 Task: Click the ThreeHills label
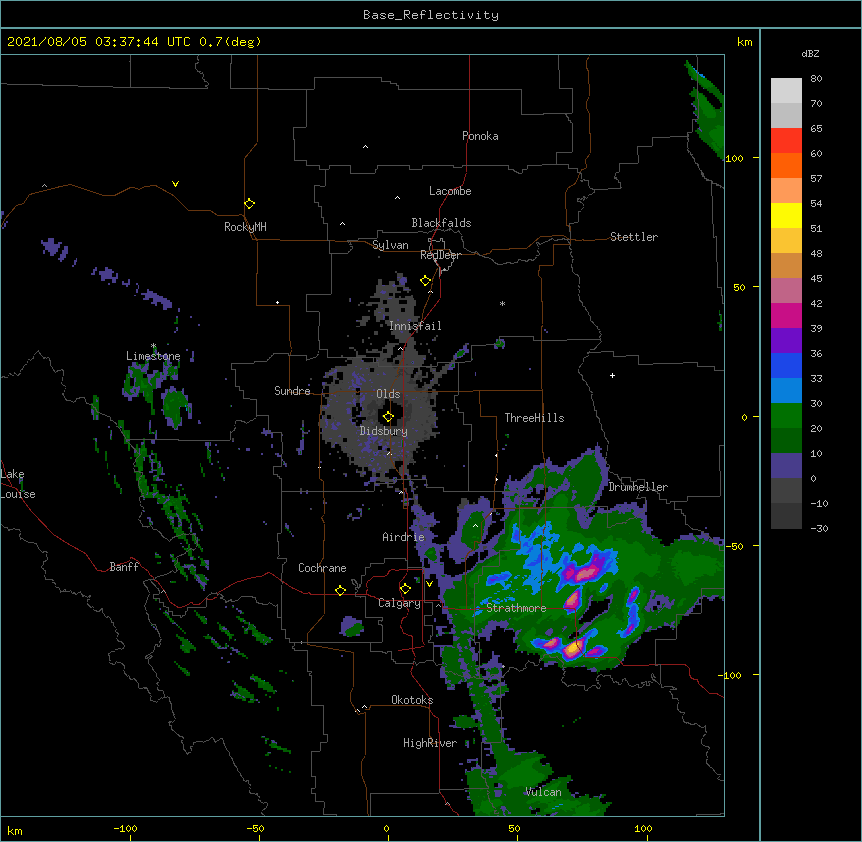tap(534, 418)
